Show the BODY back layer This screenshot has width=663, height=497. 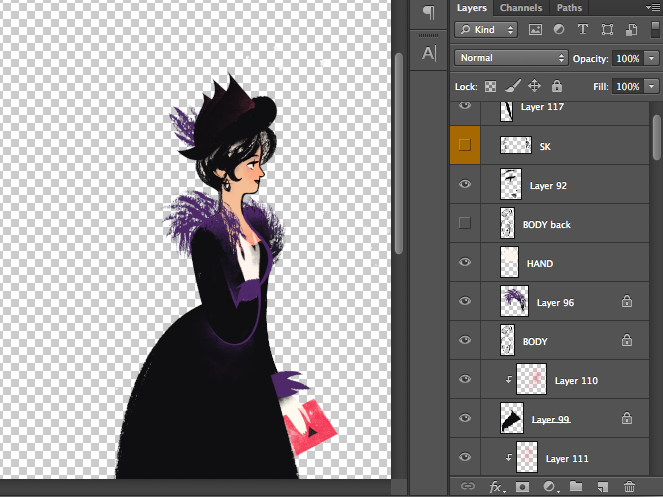coord(465,223)
